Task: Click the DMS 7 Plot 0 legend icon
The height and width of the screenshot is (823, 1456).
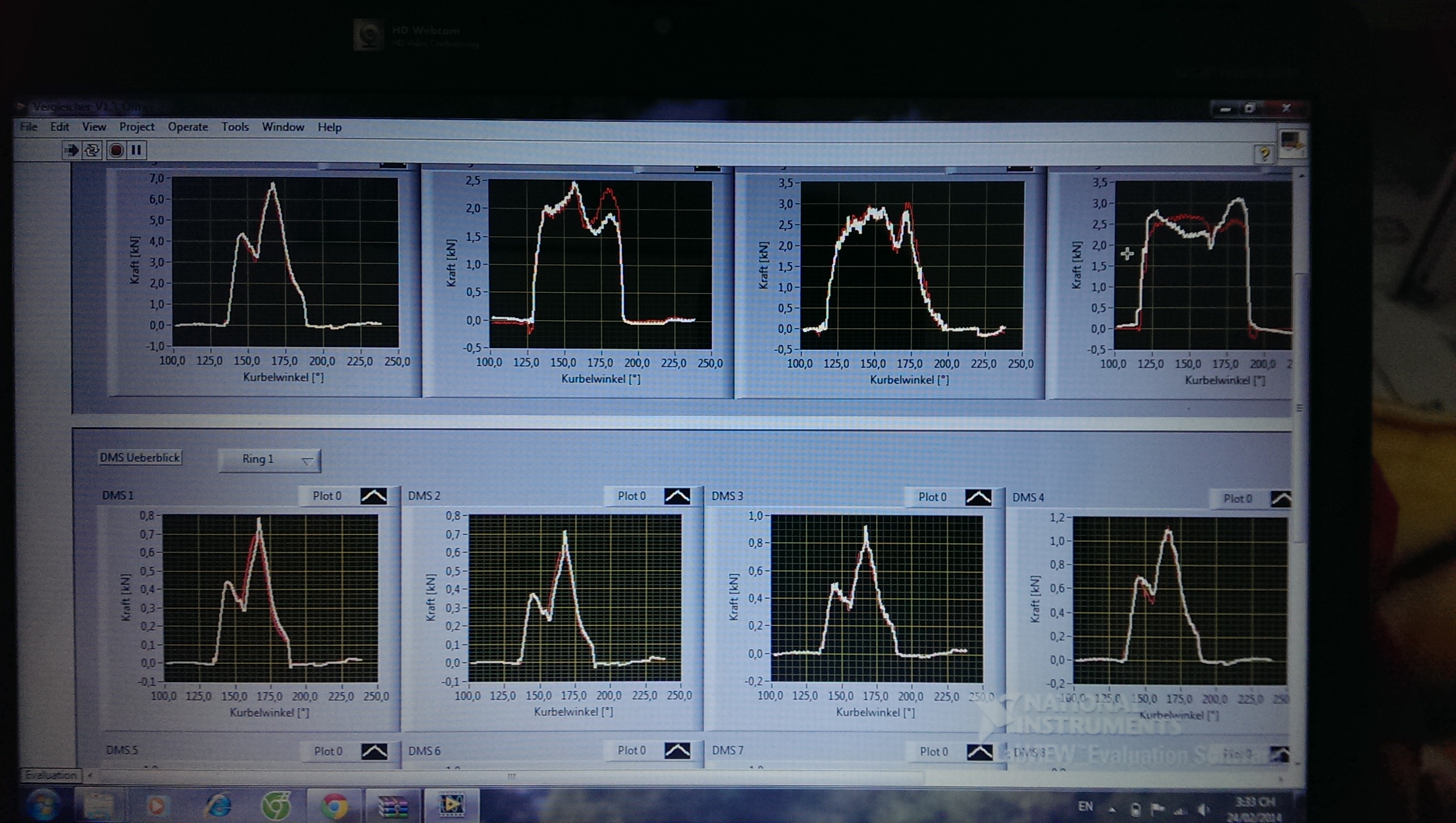Action: pyautogui.click(x=979, y=752)
